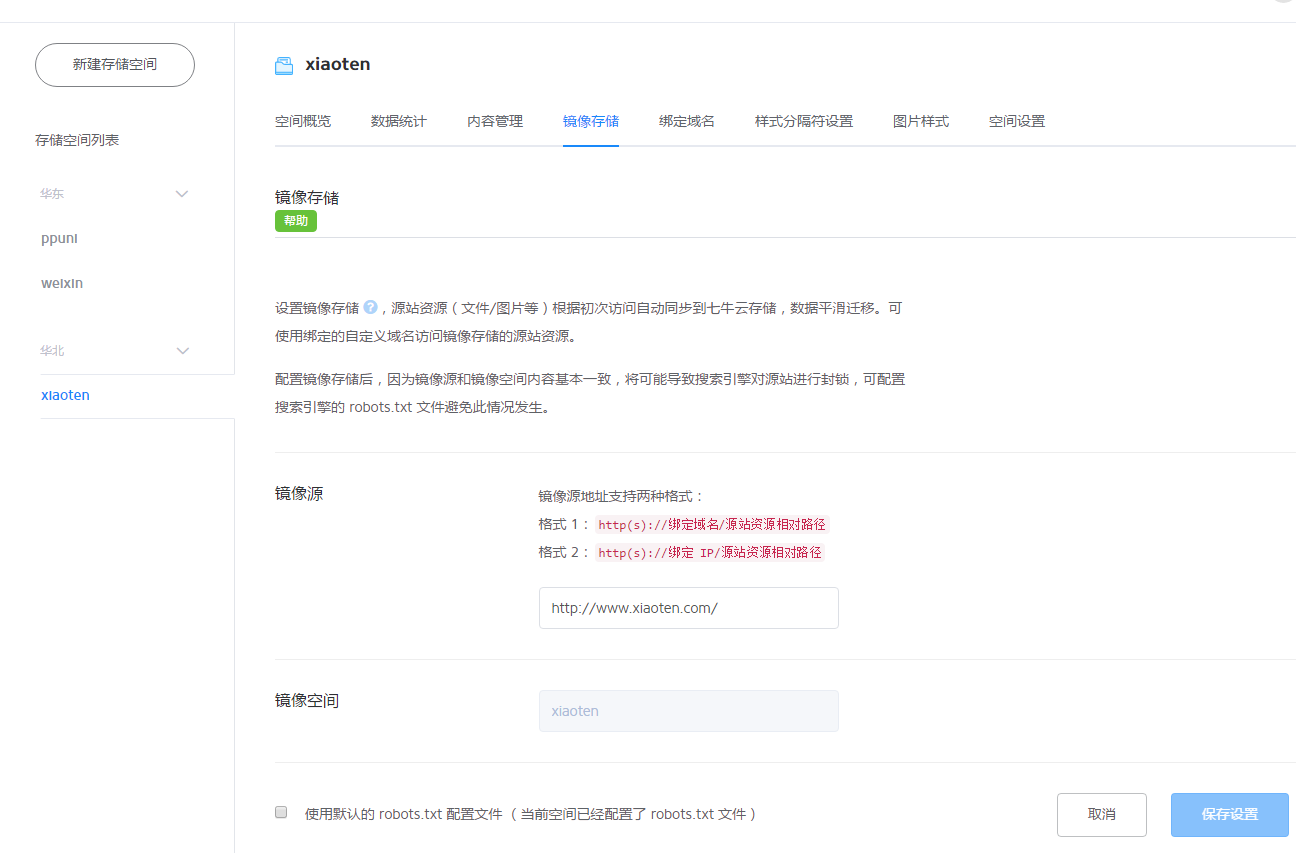Collapse the 华东 region chevron
The height and width of the screenshot is (853, 1296).
coord(182,194)
